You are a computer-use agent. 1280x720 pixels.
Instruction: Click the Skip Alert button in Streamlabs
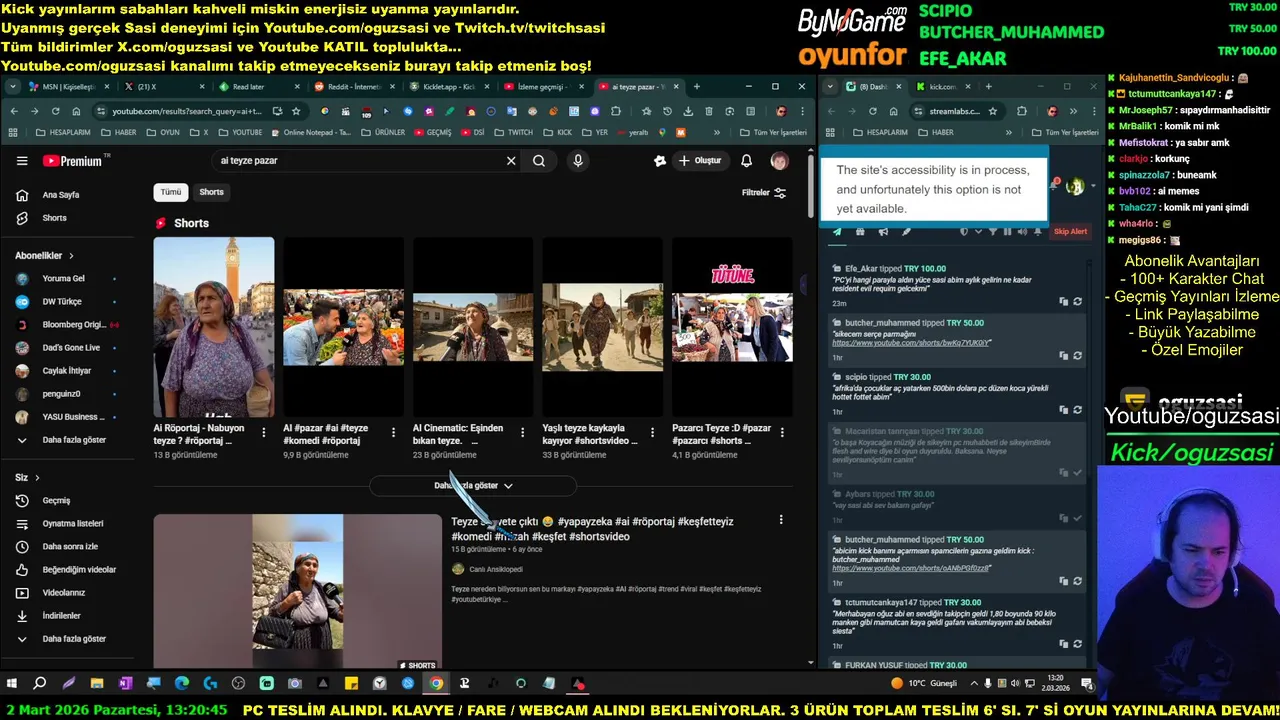[x=1070, y=232]
